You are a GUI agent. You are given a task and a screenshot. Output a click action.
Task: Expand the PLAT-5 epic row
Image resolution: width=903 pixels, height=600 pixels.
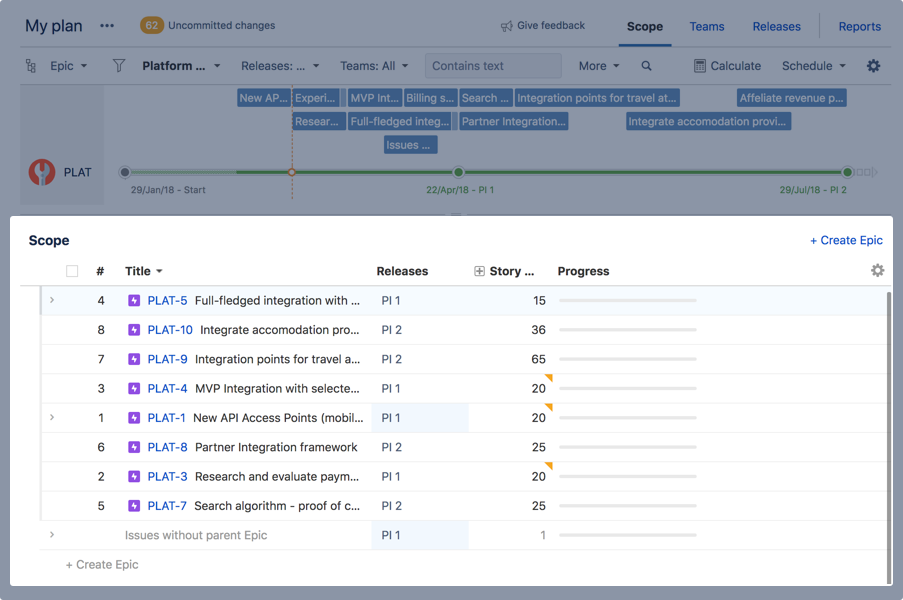coord(52,300)
